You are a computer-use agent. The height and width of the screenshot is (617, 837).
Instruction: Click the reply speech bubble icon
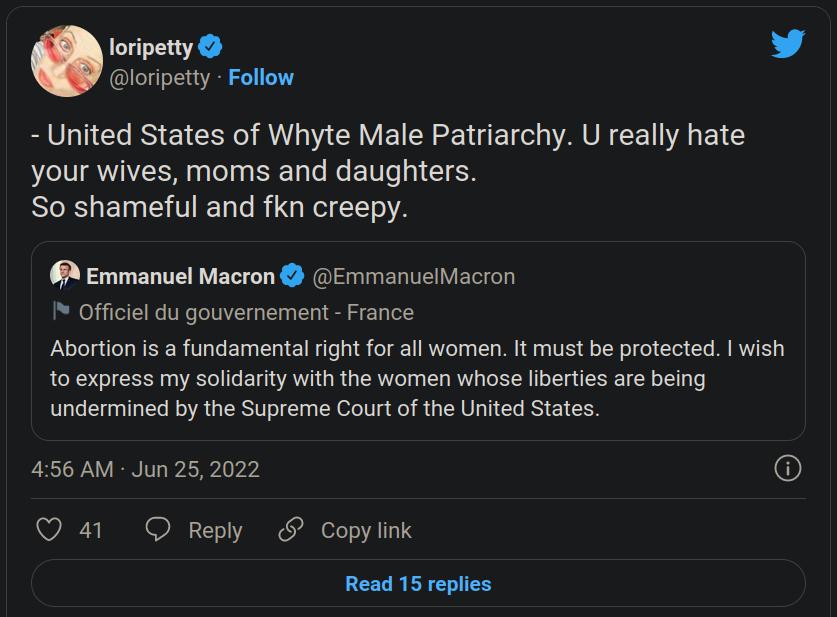pyautogui.click(x=158, y=529)
